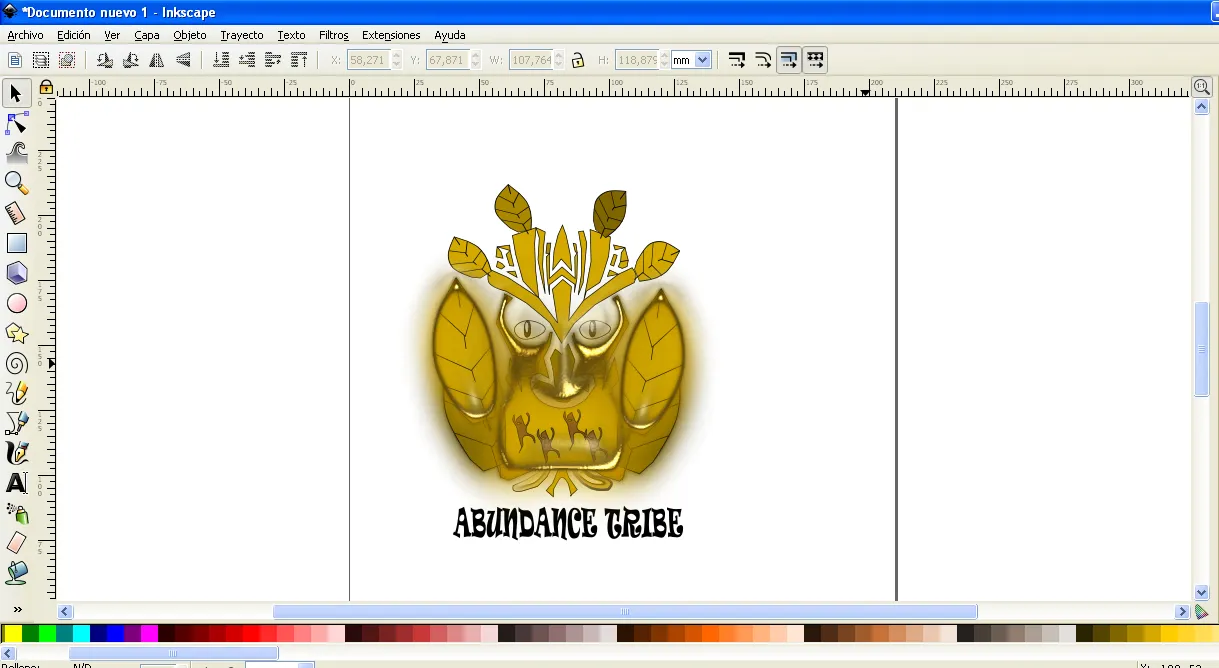Toggle the guides lock above the ruler

point(46,88)
